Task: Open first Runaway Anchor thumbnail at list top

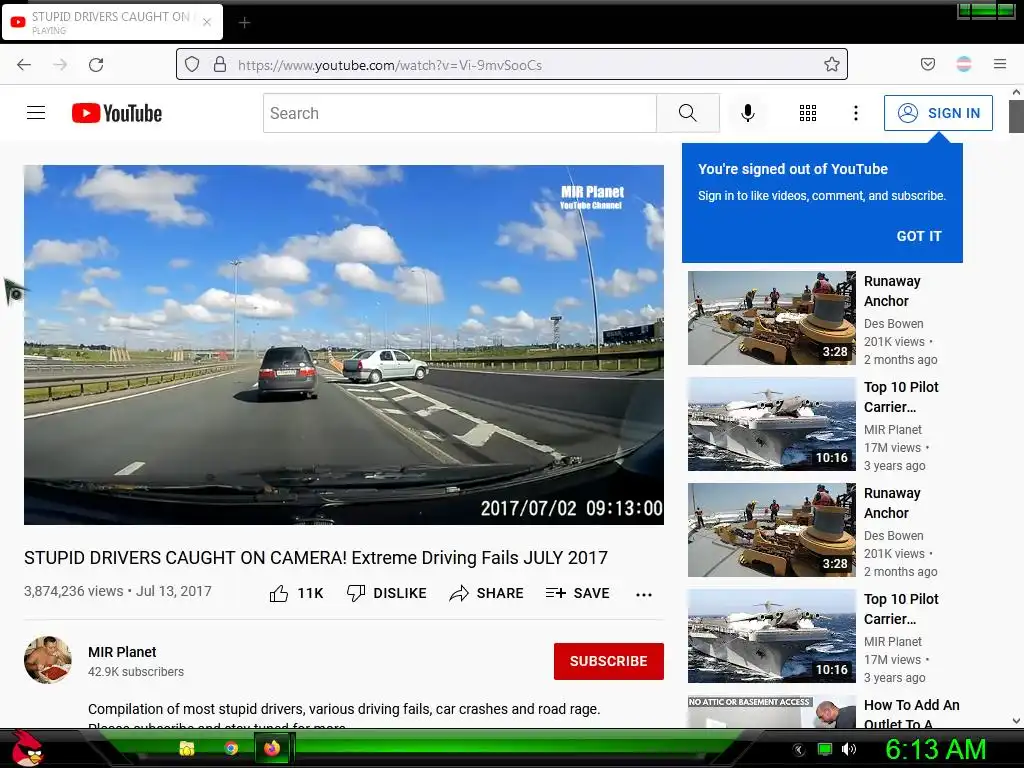Action: click(771, 318)
